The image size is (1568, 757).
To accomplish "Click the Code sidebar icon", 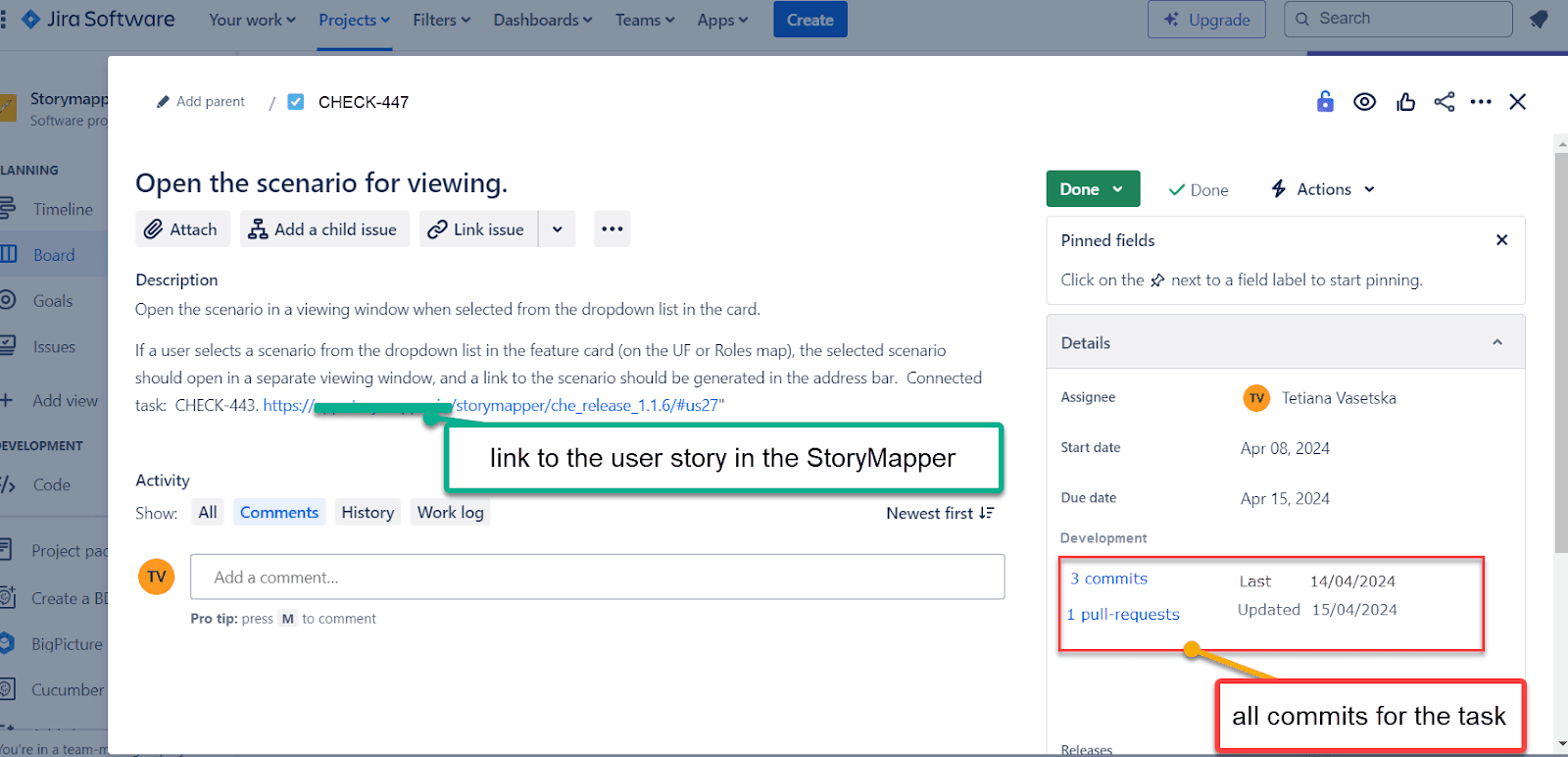I will [x=8, y=484].
